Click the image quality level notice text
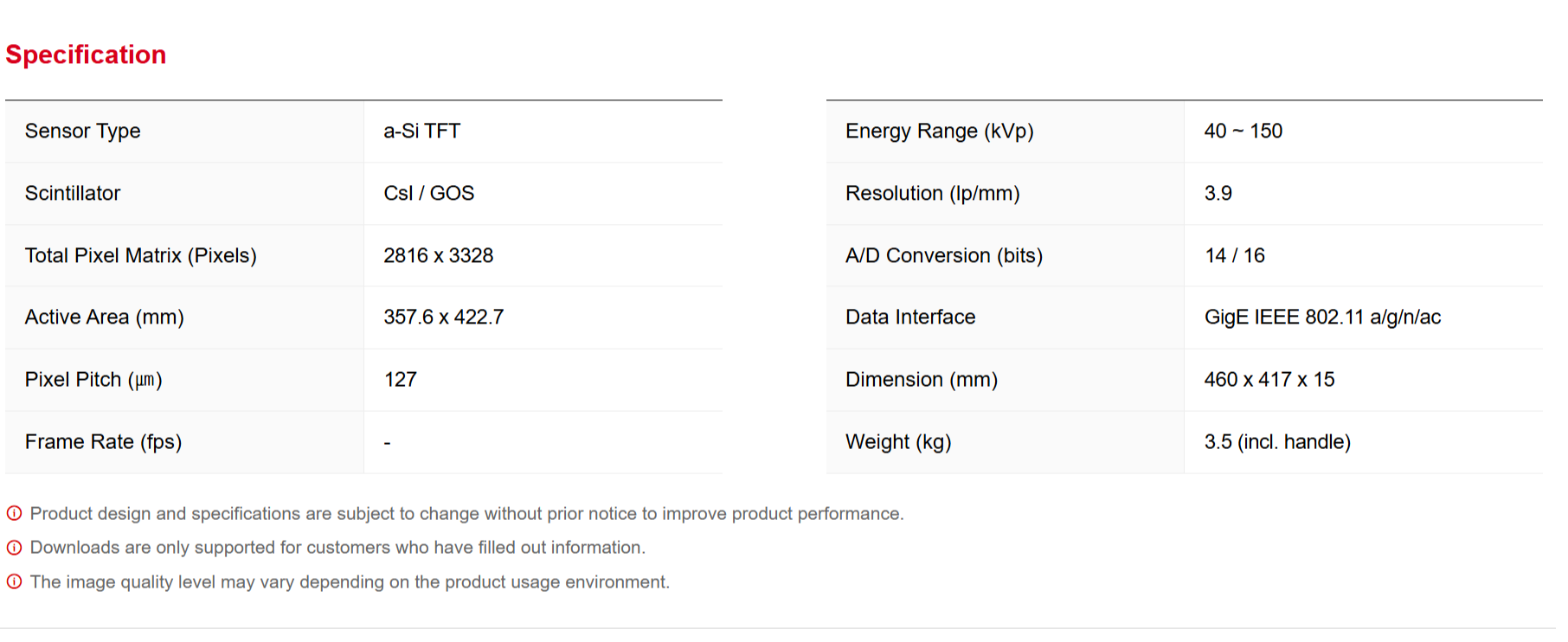This screenshot has width=1568, height=642. [350, 582]
